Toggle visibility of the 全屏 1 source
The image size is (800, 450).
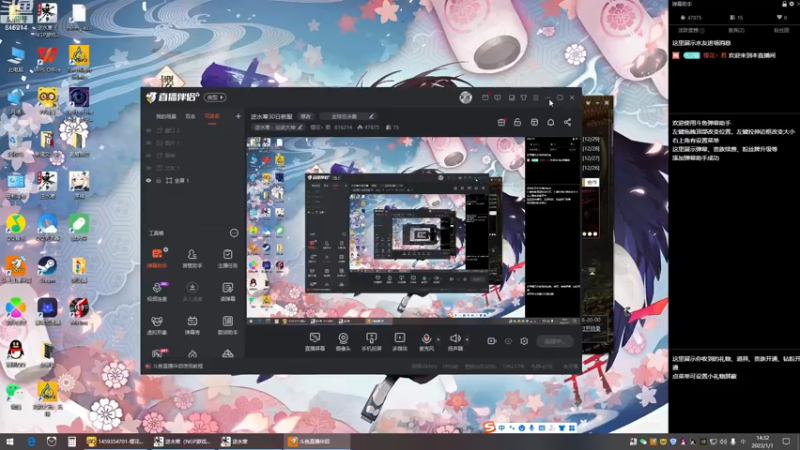click(148, 181)
